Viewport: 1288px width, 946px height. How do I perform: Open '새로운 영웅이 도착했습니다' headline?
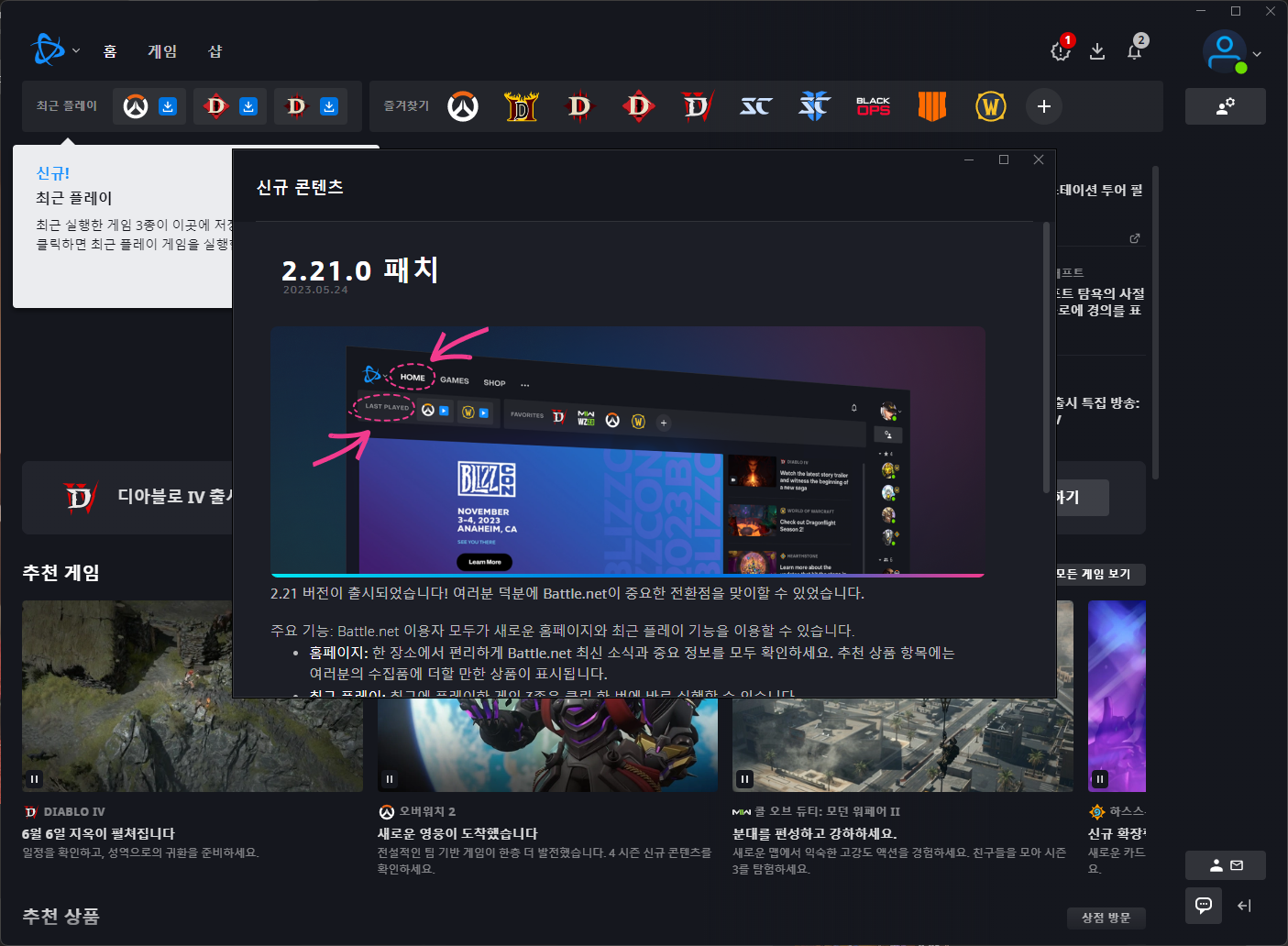pos(457,833)
